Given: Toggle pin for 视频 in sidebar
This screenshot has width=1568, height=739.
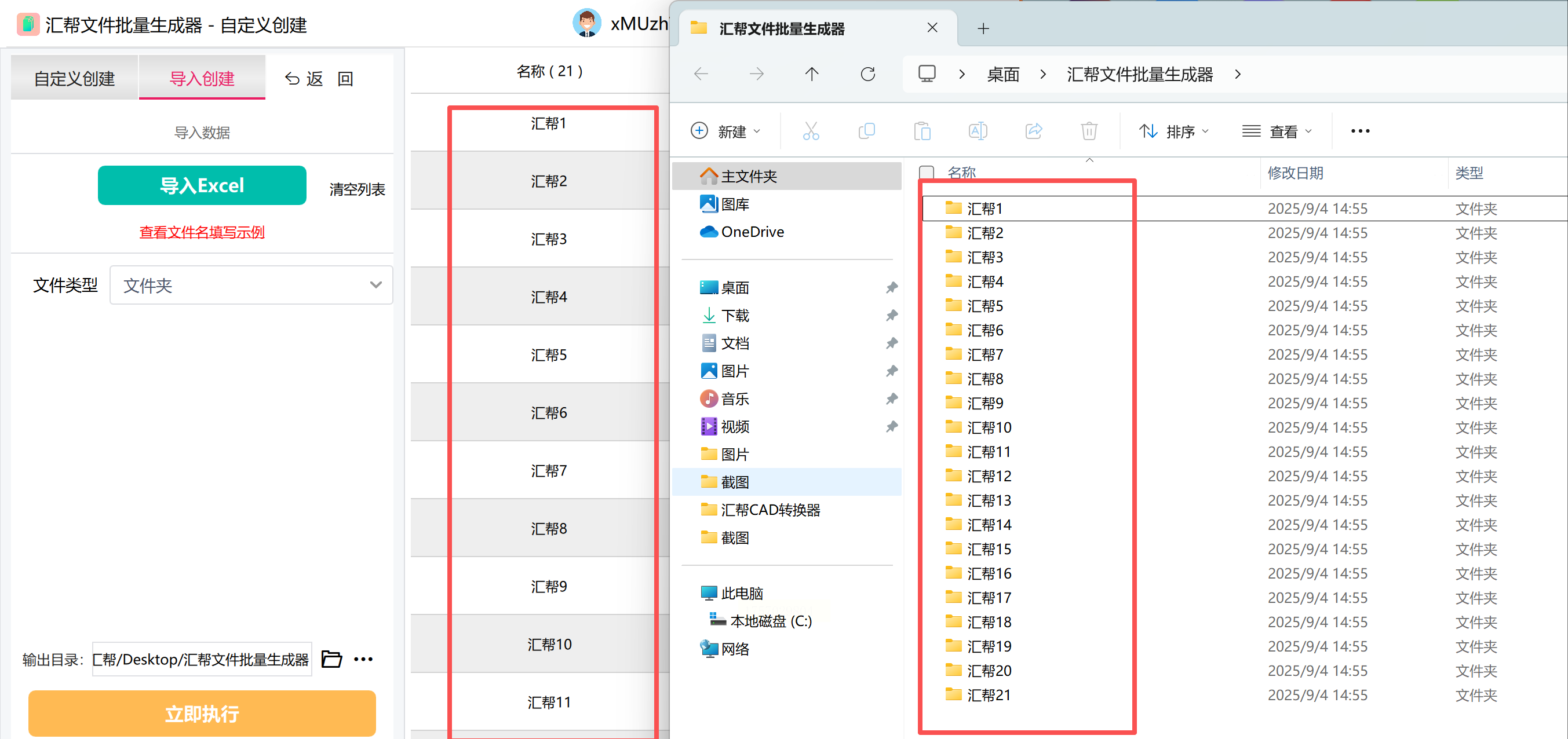Looking at the screenshot, I should (x=891, y=426).
